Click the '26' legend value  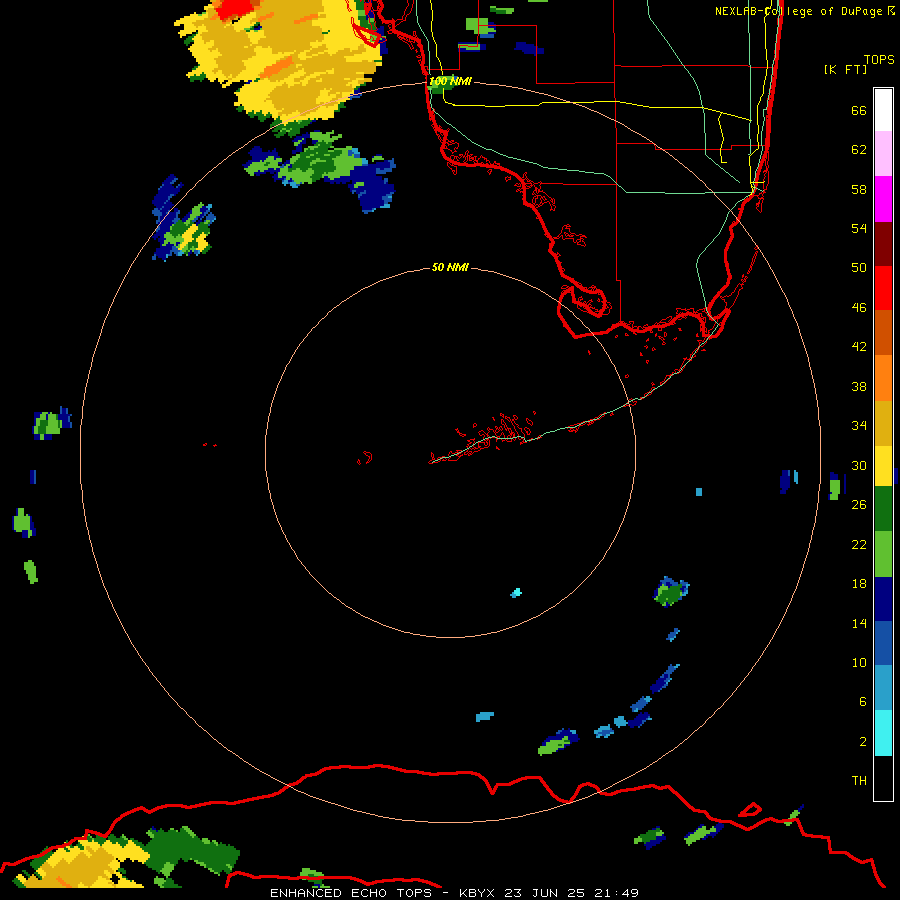tap(859, 505)
